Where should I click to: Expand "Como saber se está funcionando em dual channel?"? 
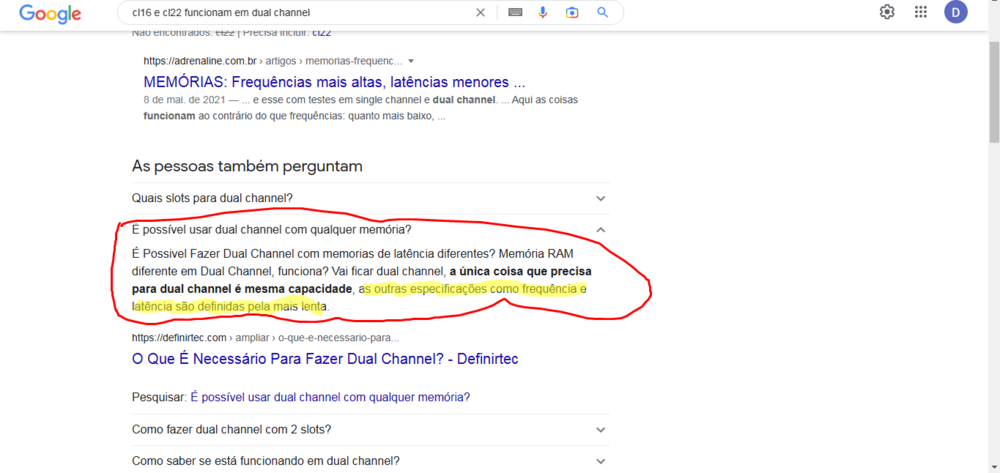pos(600,461)
